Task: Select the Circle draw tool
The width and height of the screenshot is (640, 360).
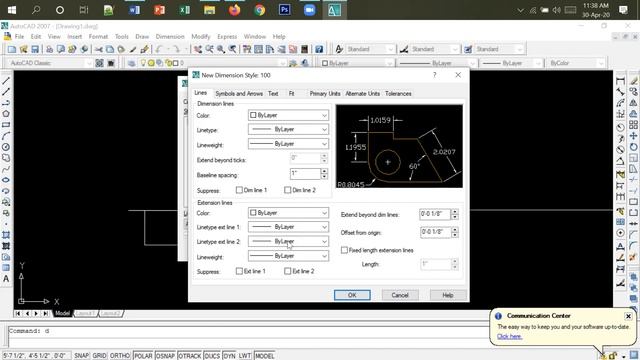Action: [x=6, y=147]
